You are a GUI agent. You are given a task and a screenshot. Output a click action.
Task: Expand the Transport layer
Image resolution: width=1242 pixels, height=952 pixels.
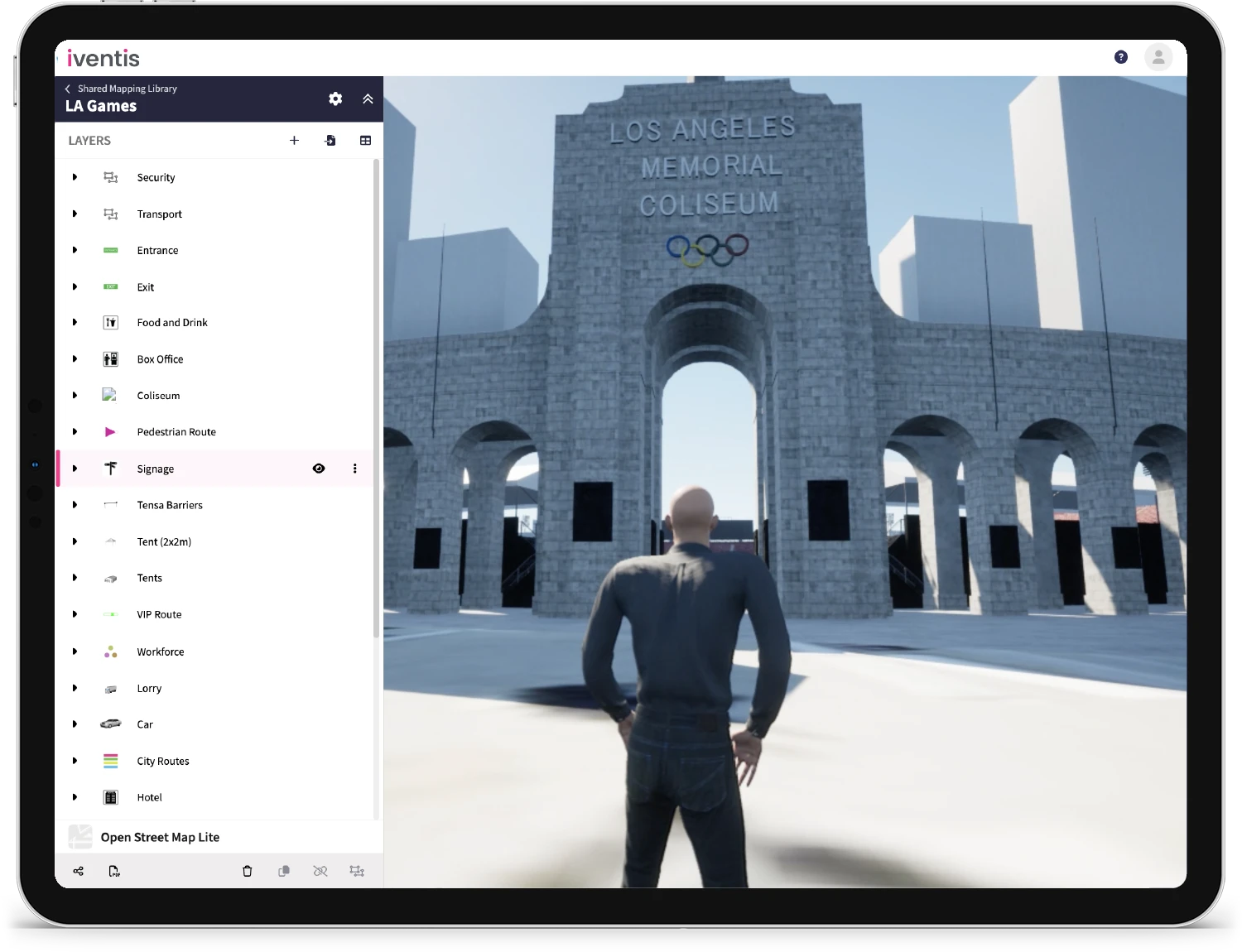(x=75, y=214)
